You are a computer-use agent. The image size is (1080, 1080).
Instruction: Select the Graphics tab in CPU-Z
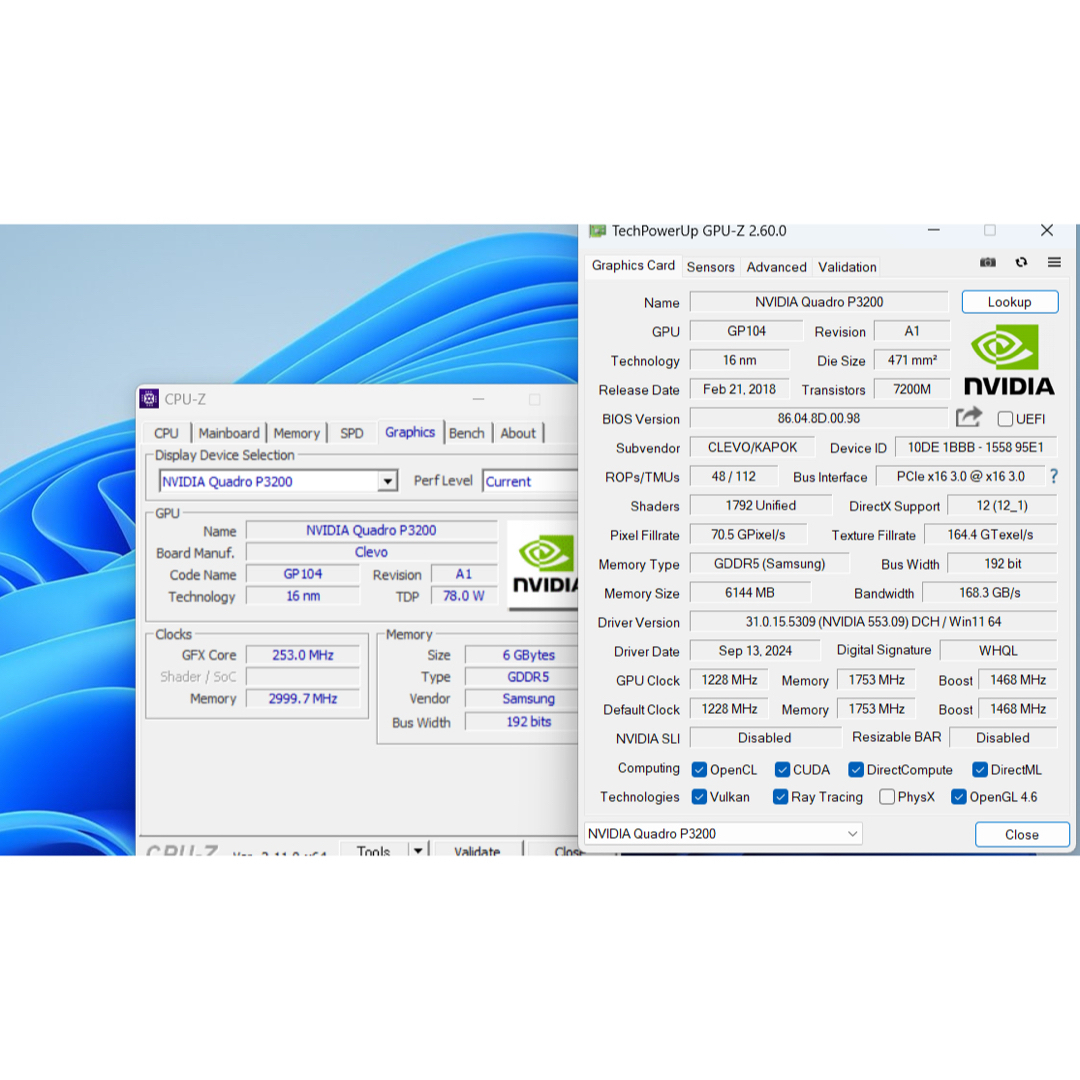pos(410,432)
